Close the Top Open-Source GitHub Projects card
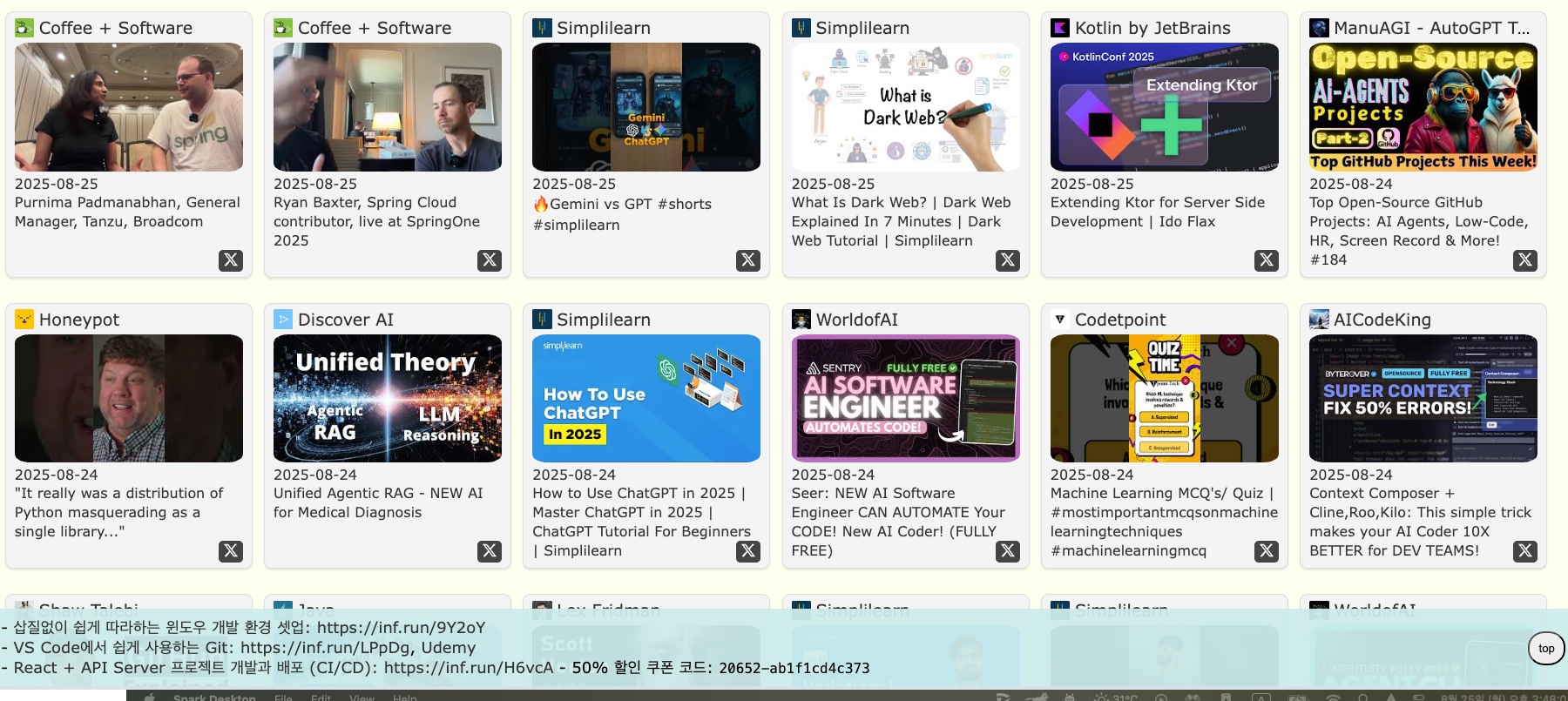Viewport: 1568px width, 701px height. 1525,260
